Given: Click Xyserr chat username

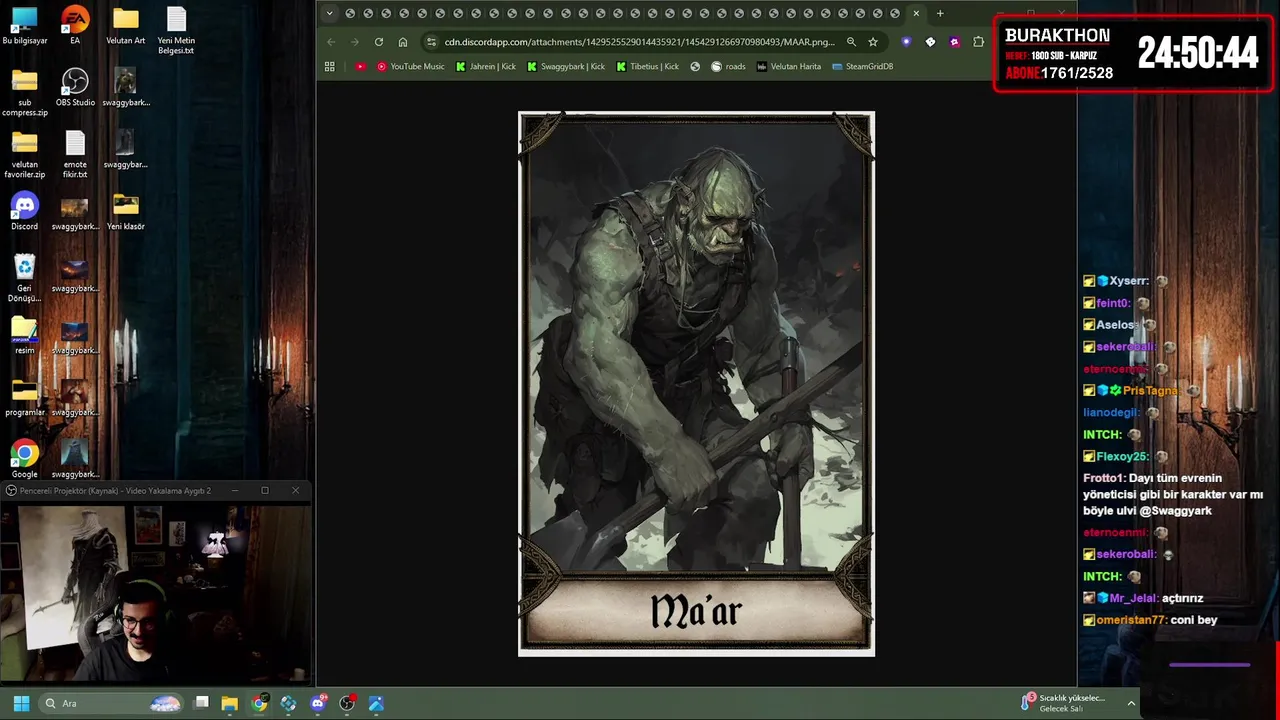Looking at the screenshot, I should click(1129, 281).
